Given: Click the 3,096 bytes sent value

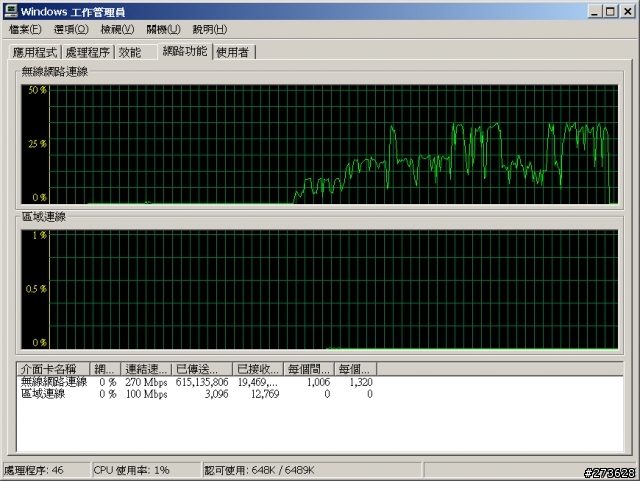Looking at the screenshot, I should (216, 394).
